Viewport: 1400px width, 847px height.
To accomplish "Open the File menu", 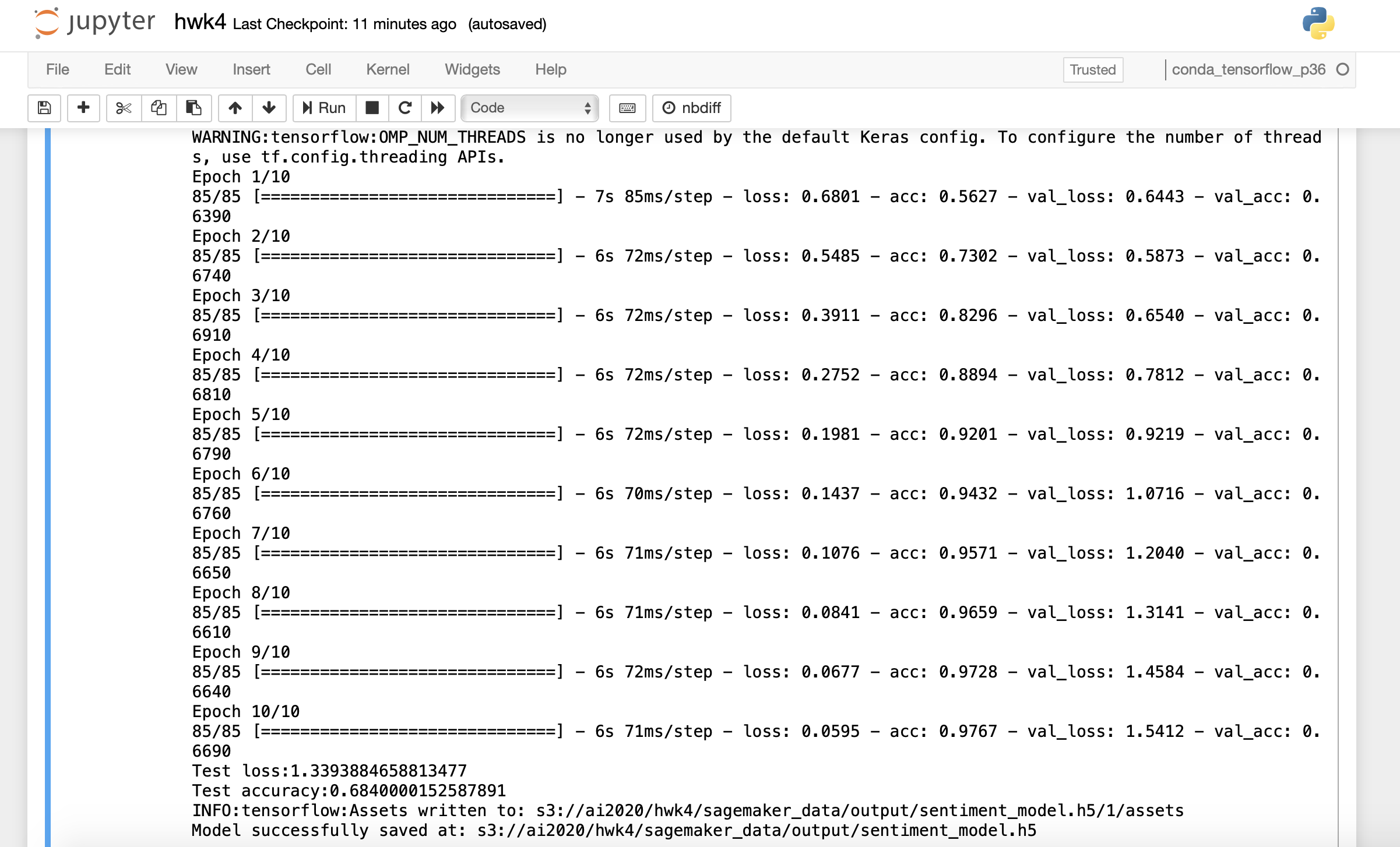I will (57, 69).
